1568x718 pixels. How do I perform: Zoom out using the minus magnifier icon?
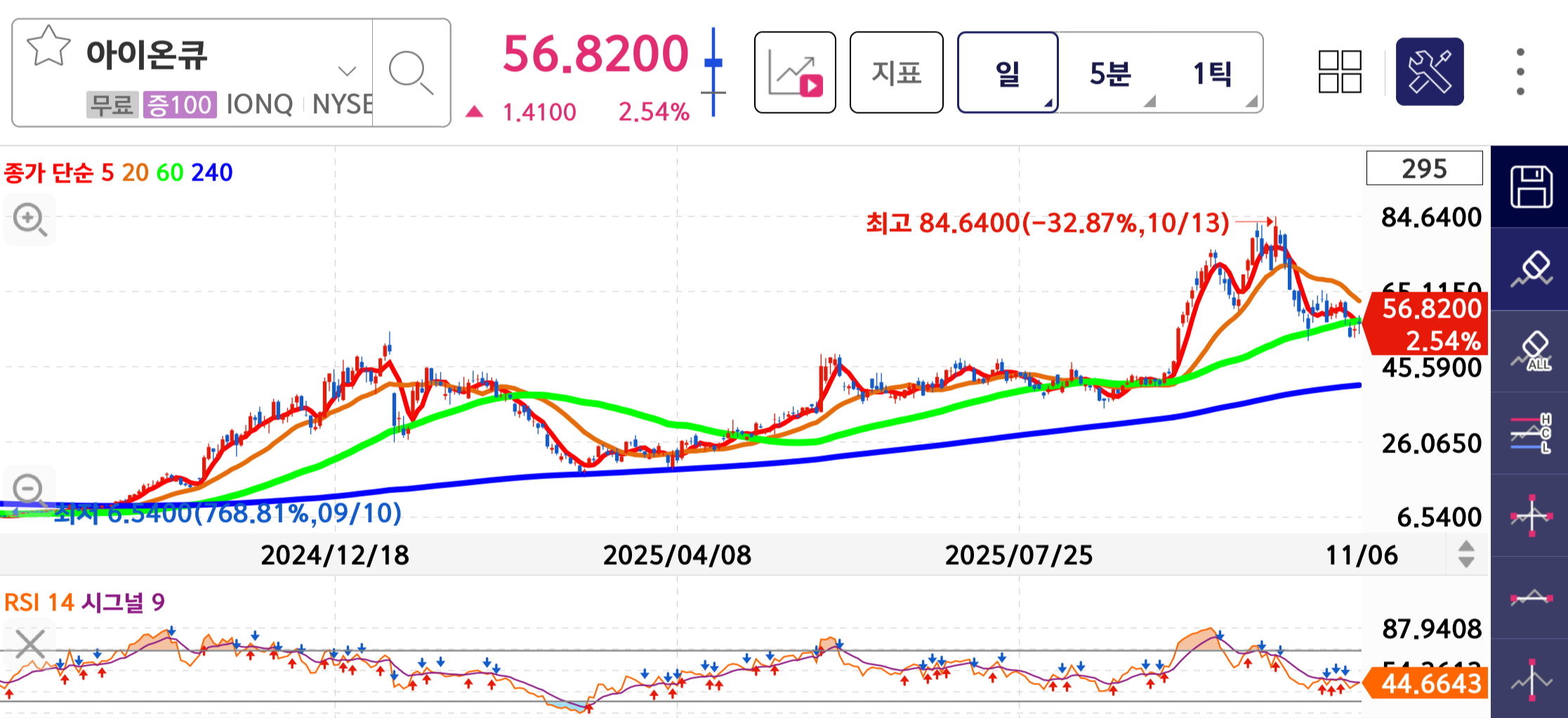[29, 486]
